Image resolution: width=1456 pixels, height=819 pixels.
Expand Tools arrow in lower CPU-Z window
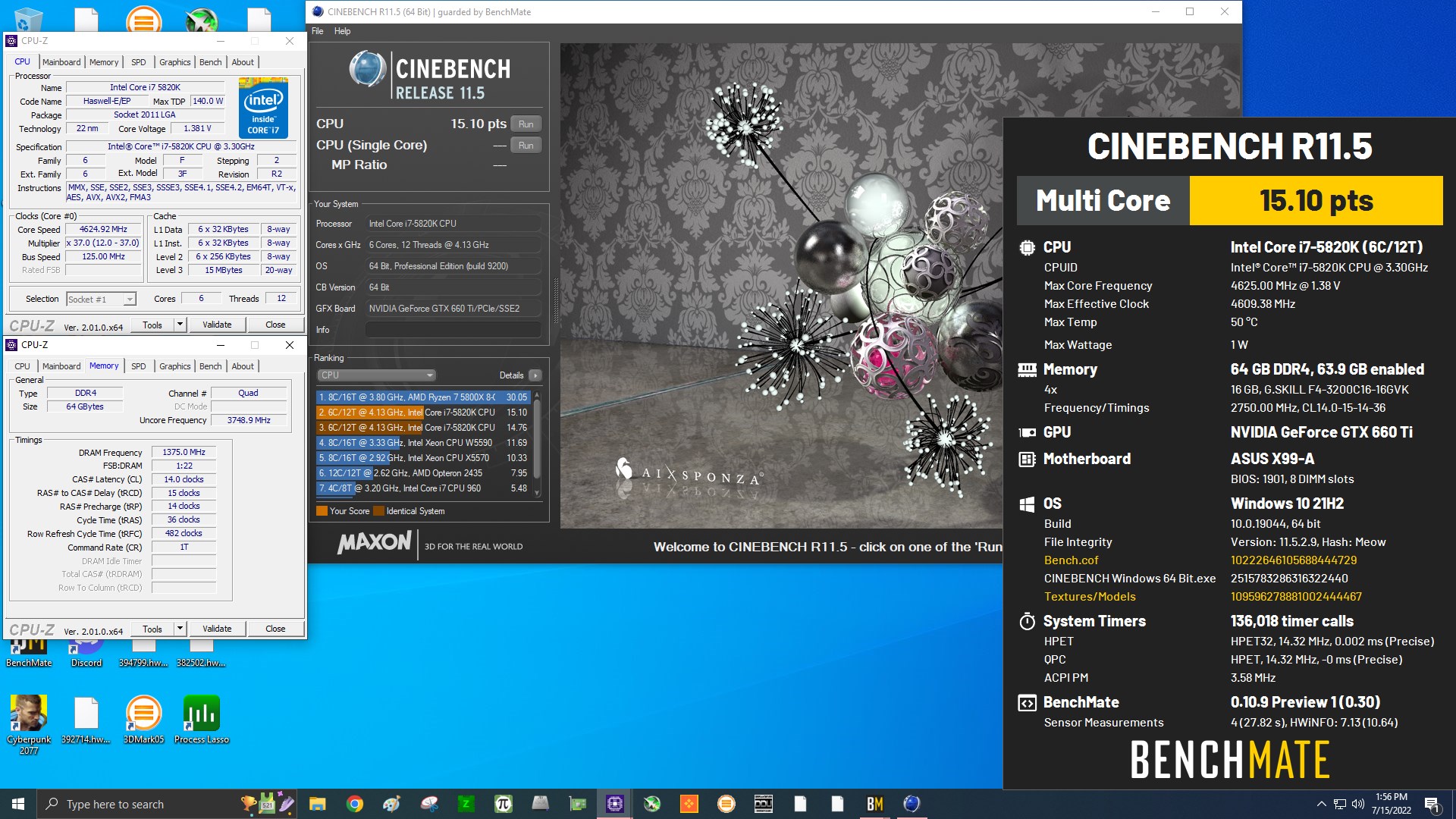click(180, 629)
